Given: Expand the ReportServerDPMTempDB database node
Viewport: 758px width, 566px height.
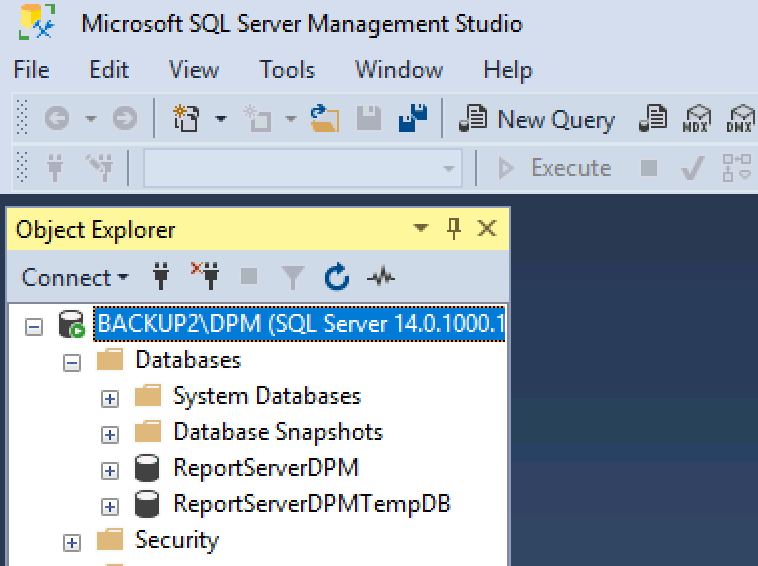Looking at the screenshot, I should (110, 507).
